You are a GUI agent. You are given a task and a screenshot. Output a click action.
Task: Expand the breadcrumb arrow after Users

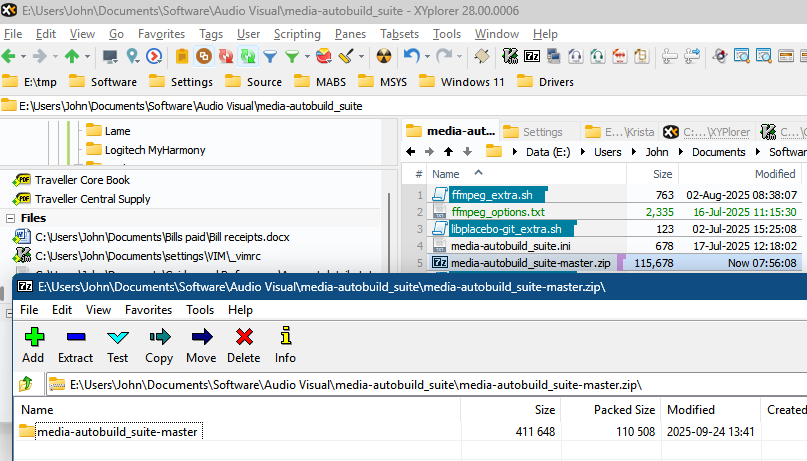[x=634, y=152]
